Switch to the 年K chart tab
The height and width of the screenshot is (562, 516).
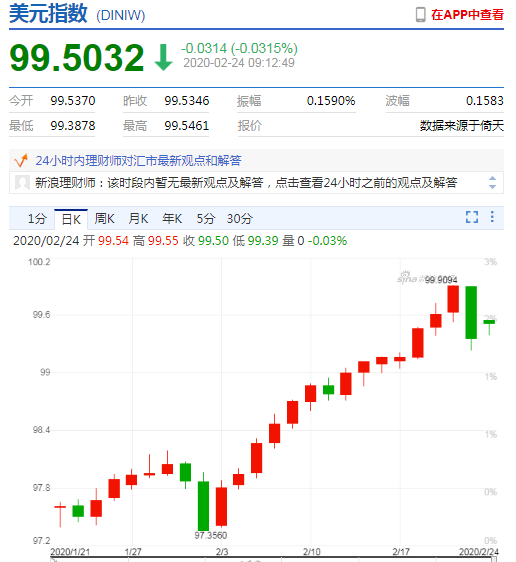tap(172, 218)
